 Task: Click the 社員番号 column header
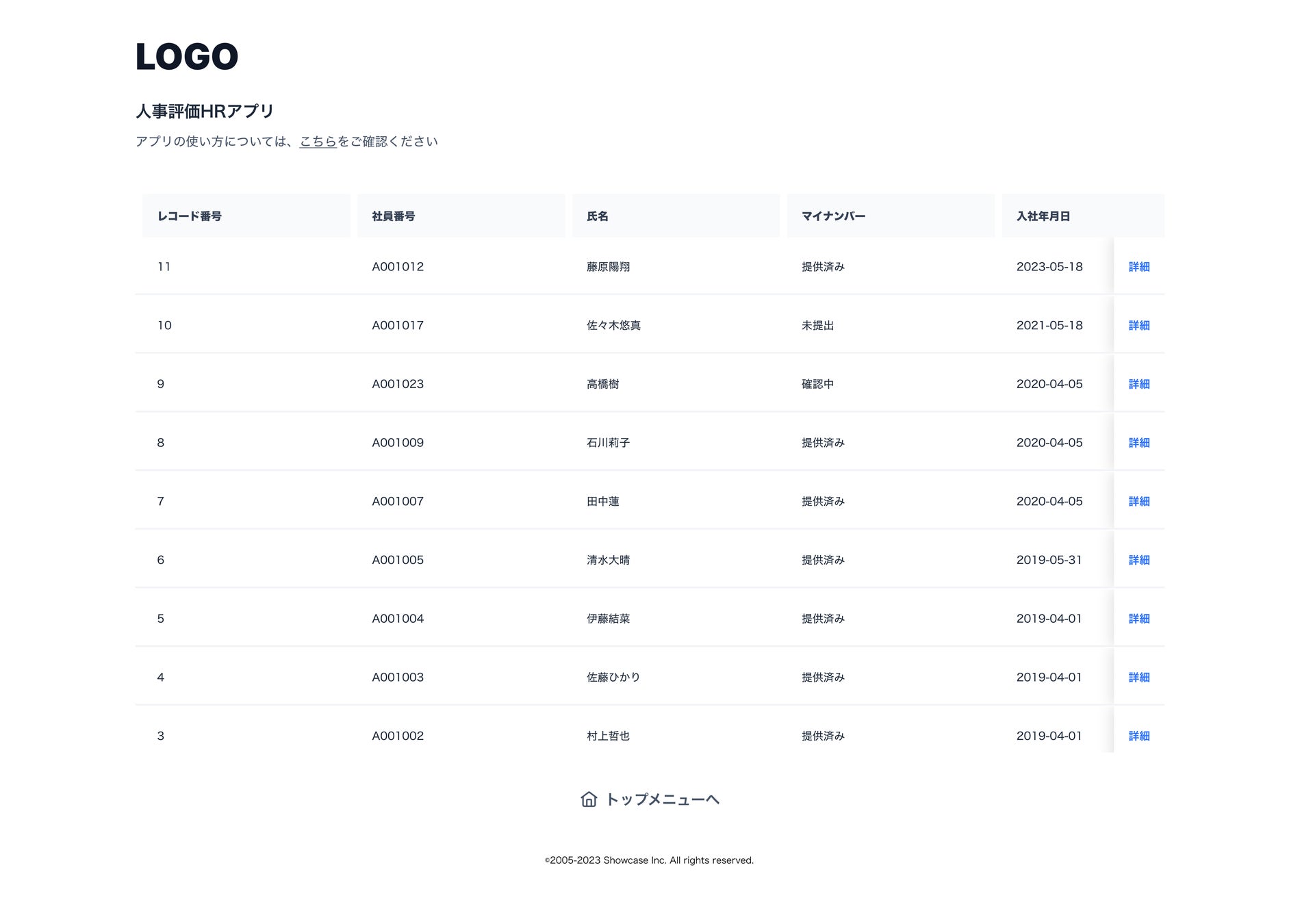394,216
